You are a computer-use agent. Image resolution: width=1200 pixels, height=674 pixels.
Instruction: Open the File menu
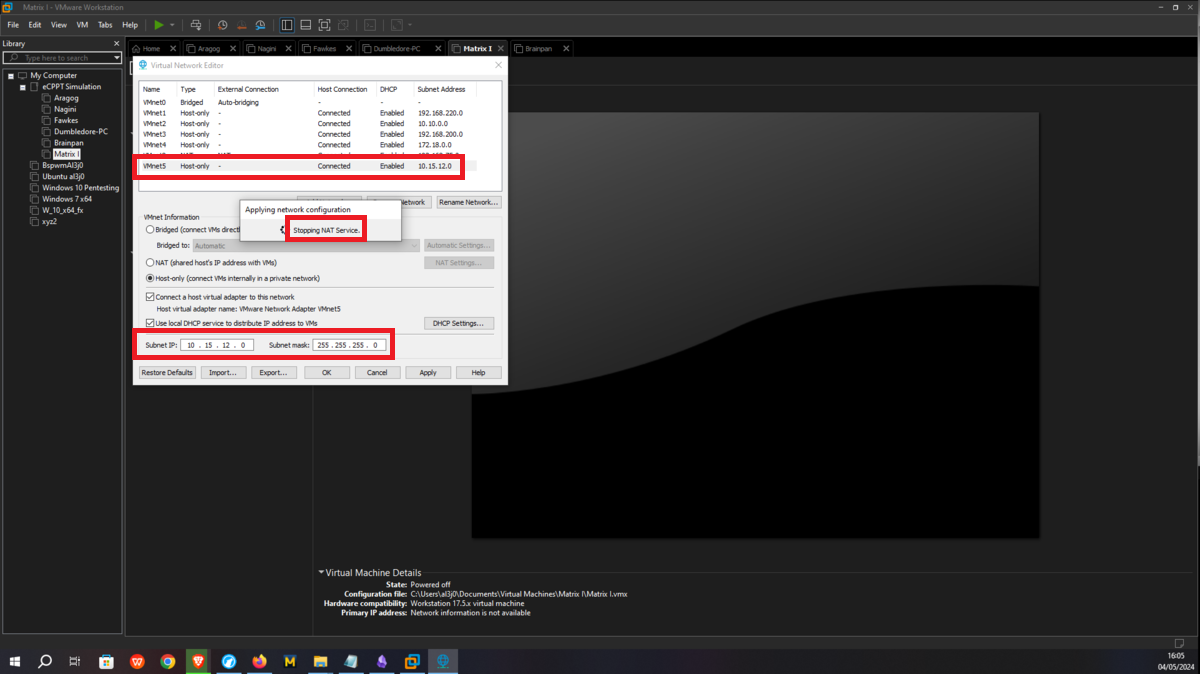[13, 24]
